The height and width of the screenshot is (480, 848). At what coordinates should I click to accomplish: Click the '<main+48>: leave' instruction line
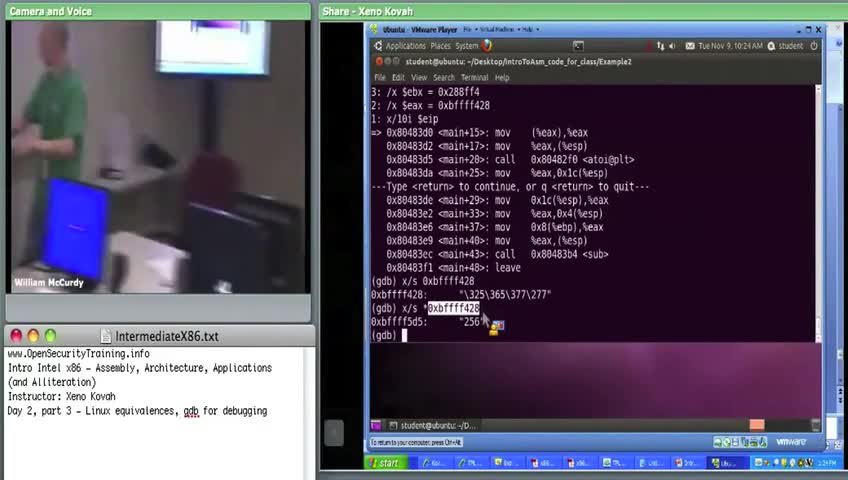point(453,268)
